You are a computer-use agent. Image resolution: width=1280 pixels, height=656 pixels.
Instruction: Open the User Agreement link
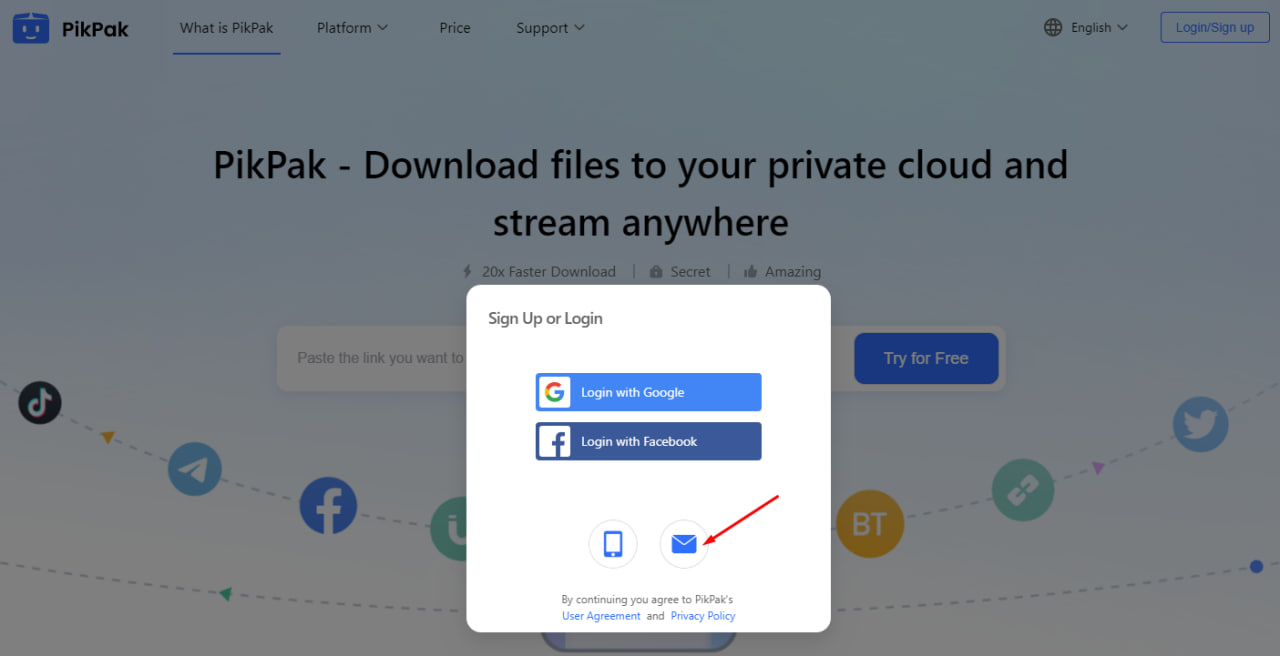pos(601,616)
